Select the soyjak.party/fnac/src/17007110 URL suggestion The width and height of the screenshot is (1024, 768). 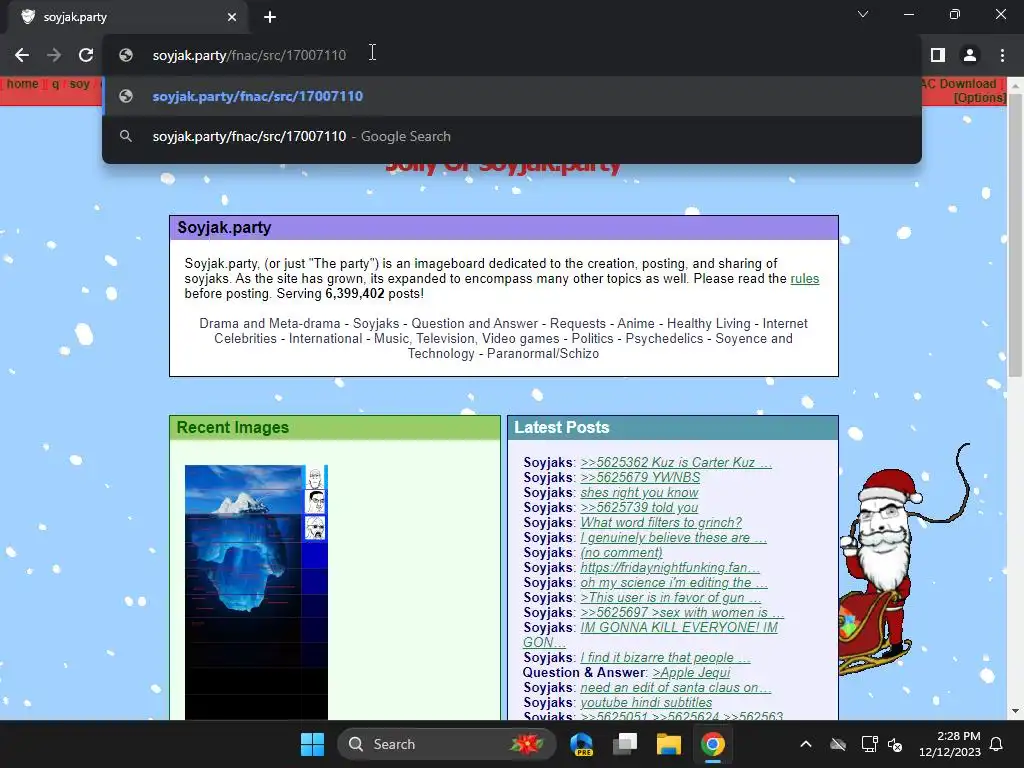512,96
